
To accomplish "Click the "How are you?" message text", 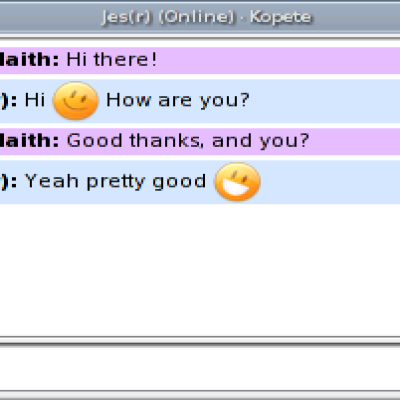I will click(x=177, y=100).
